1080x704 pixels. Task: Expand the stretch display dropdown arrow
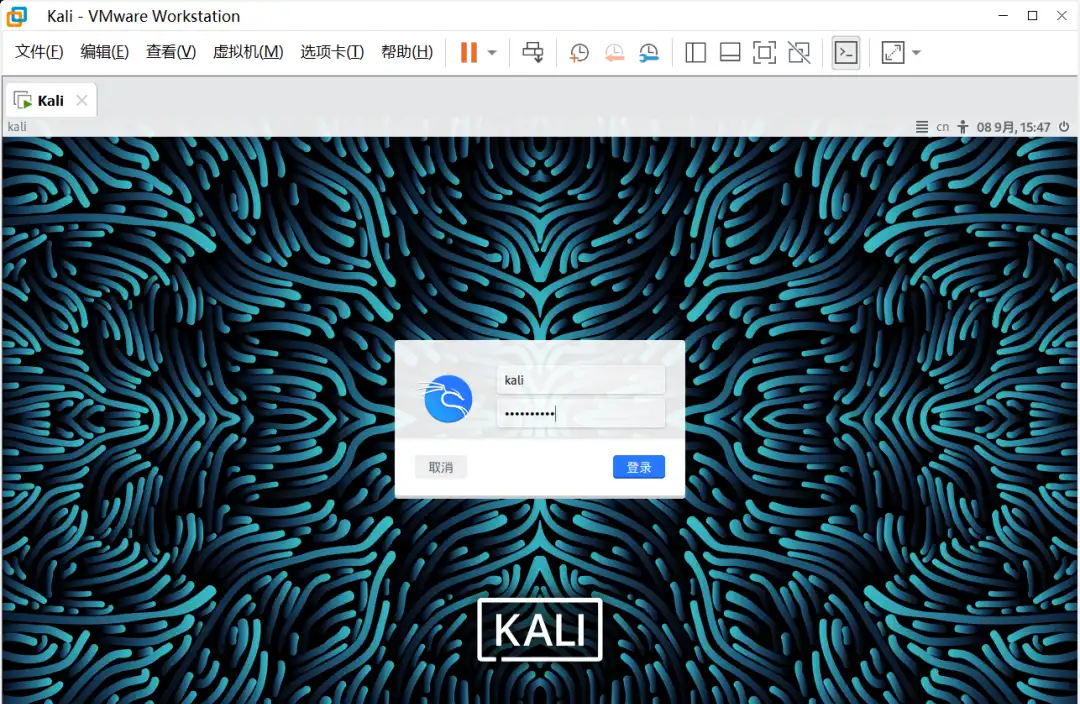tap(916, 53)
